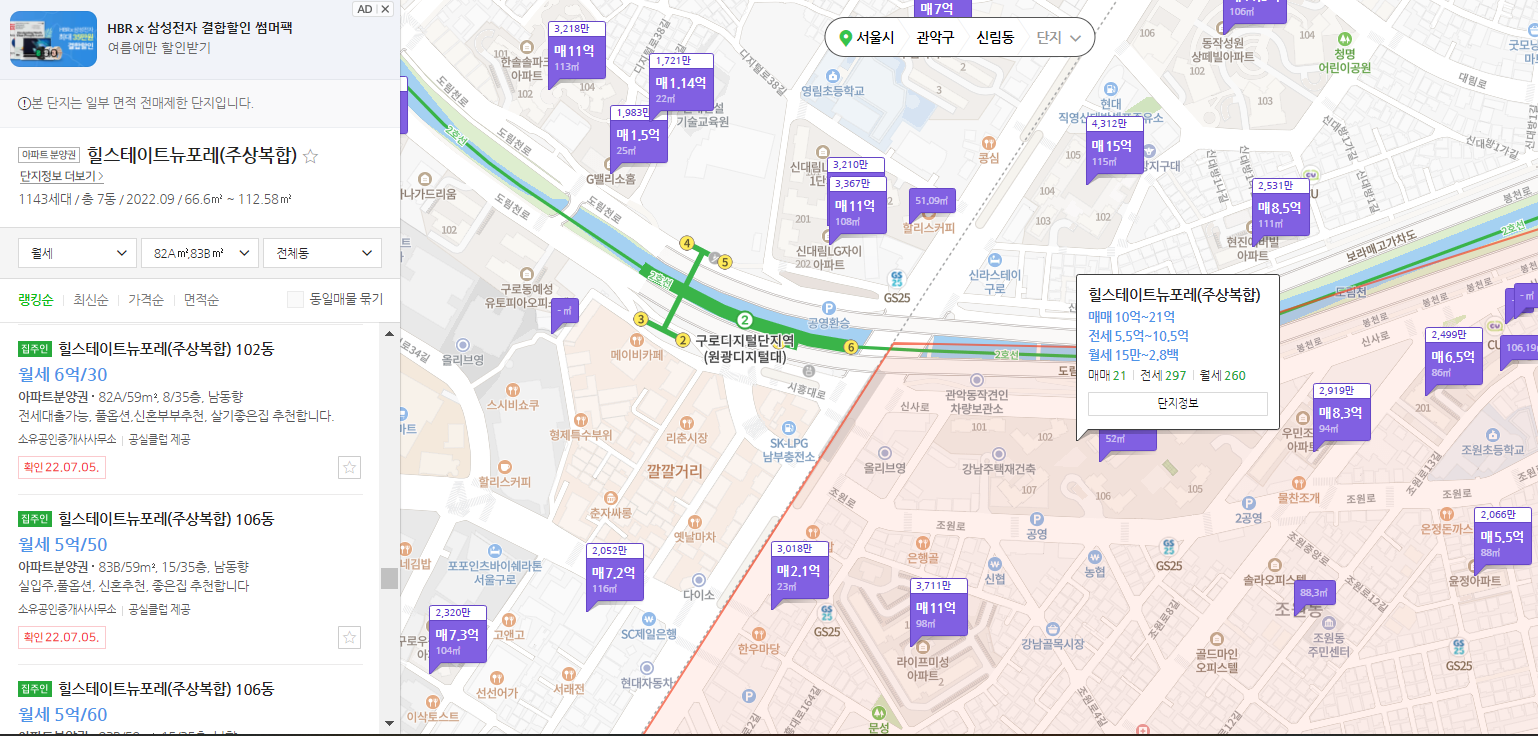Click the 매11억 113㎡ price marker
This screenshot has height=736, width=1538.
[x=576, y=52]
